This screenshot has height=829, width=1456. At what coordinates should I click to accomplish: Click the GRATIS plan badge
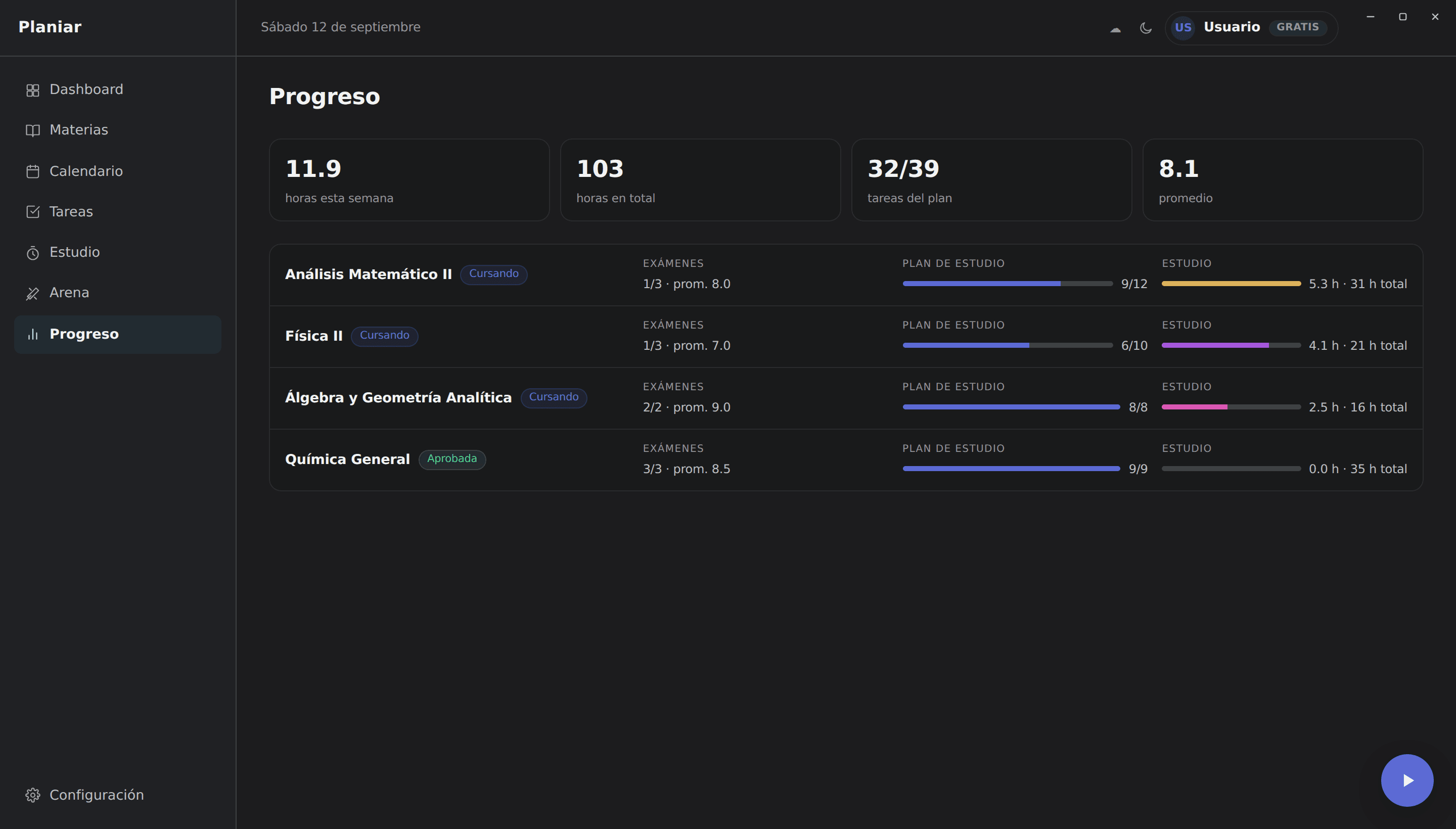[x=1297, y=27]
